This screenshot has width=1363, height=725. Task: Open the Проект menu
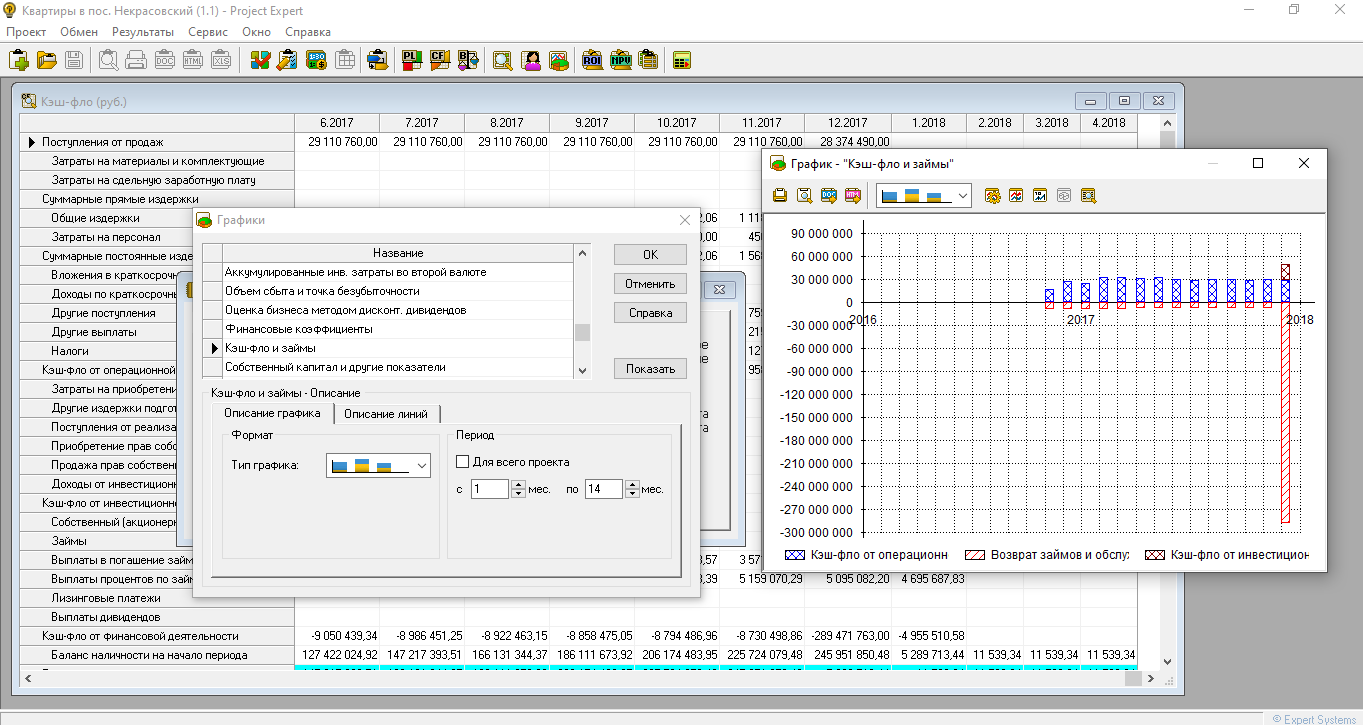[27, 32]
